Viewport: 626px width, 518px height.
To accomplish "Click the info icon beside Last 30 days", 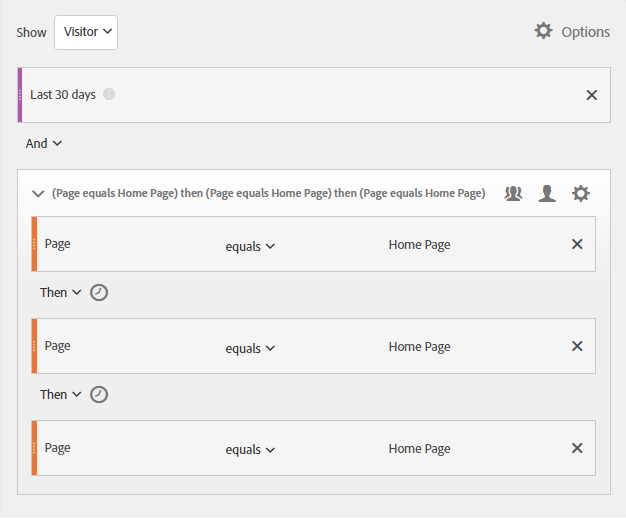I will pos(109,94).
